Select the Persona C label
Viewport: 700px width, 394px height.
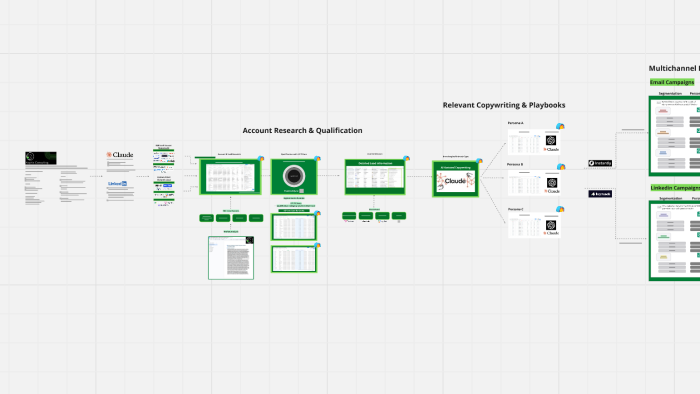pos(516,209)
